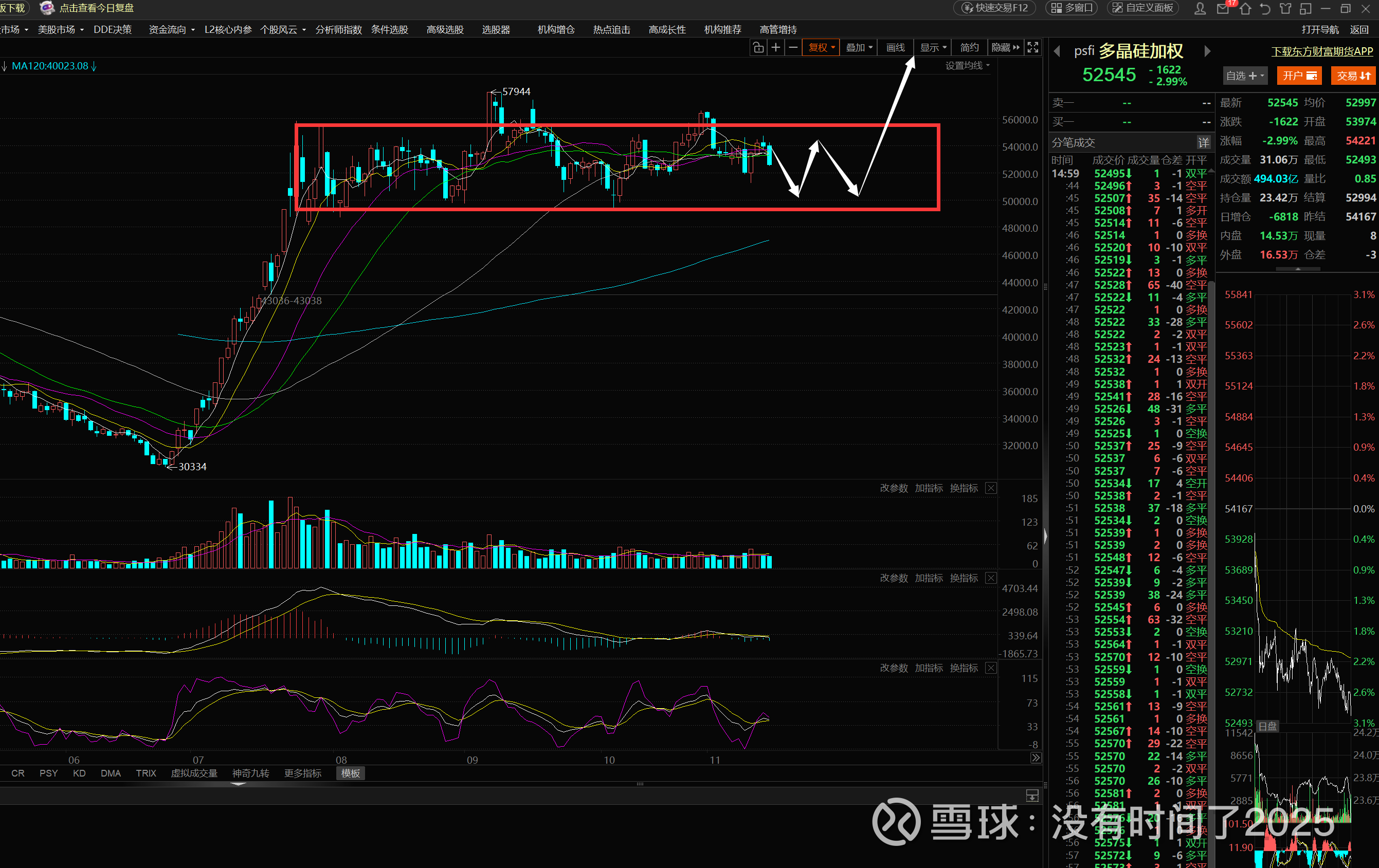Image resolution: width=1379 pixels, height=868 pixels.
Task: Click the chart lock icon
Action: coord(758,47)
